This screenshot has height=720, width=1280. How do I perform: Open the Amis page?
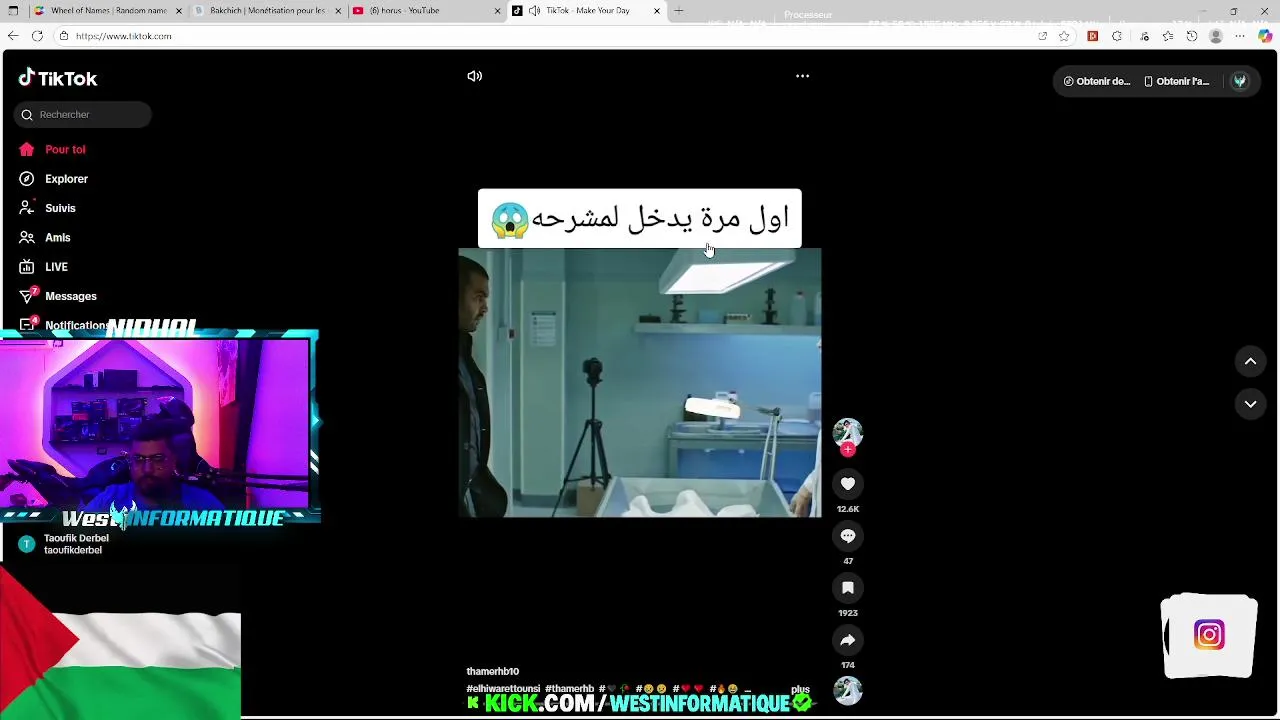coord(57,237)
